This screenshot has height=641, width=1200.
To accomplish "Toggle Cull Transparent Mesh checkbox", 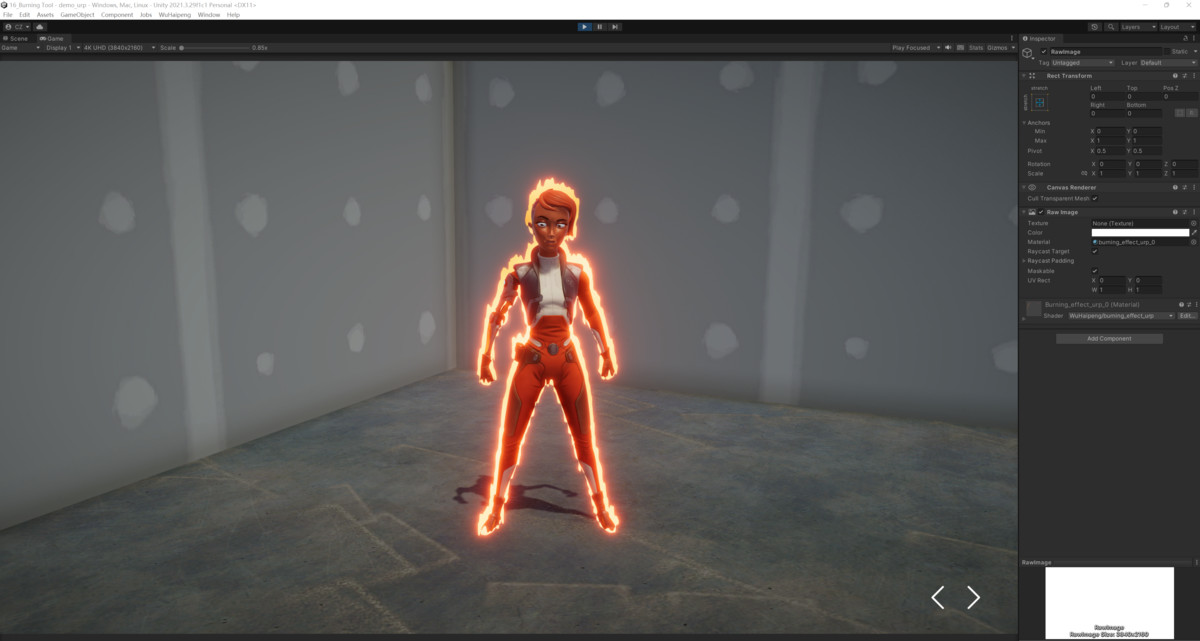I will coord(1095,198).
